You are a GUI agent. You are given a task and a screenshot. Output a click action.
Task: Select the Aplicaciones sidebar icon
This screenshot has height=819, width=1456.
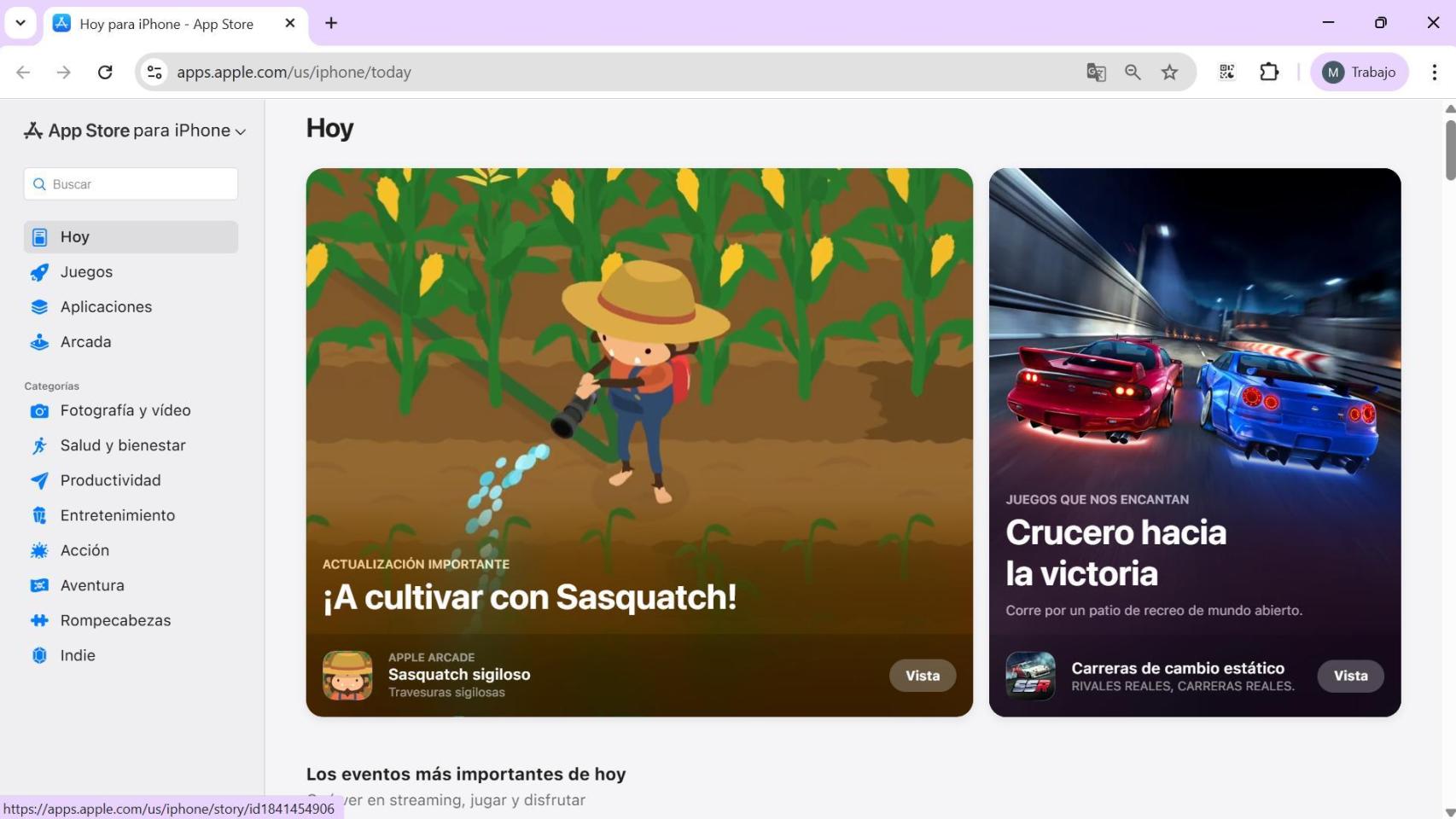click(x=39, y=306)
